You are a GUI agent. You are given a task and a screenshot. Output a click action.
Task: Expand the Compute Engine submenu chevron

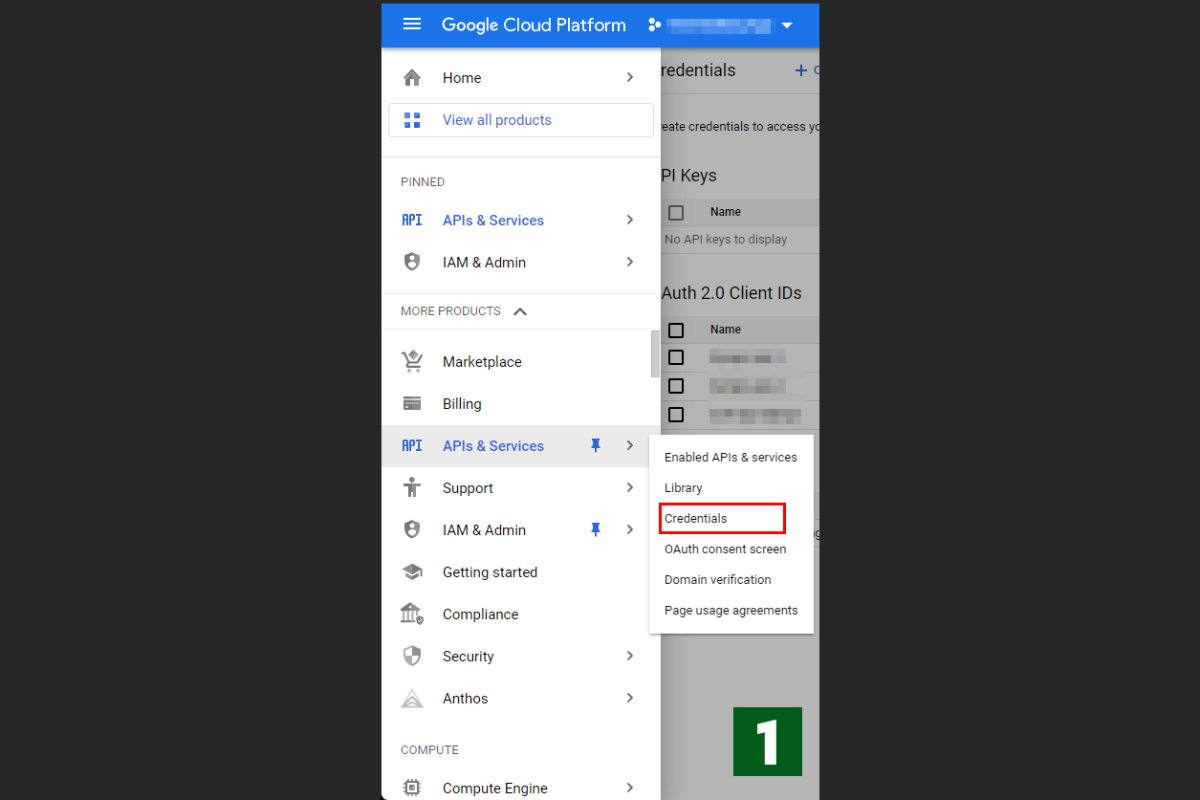[x=630, y=788]
